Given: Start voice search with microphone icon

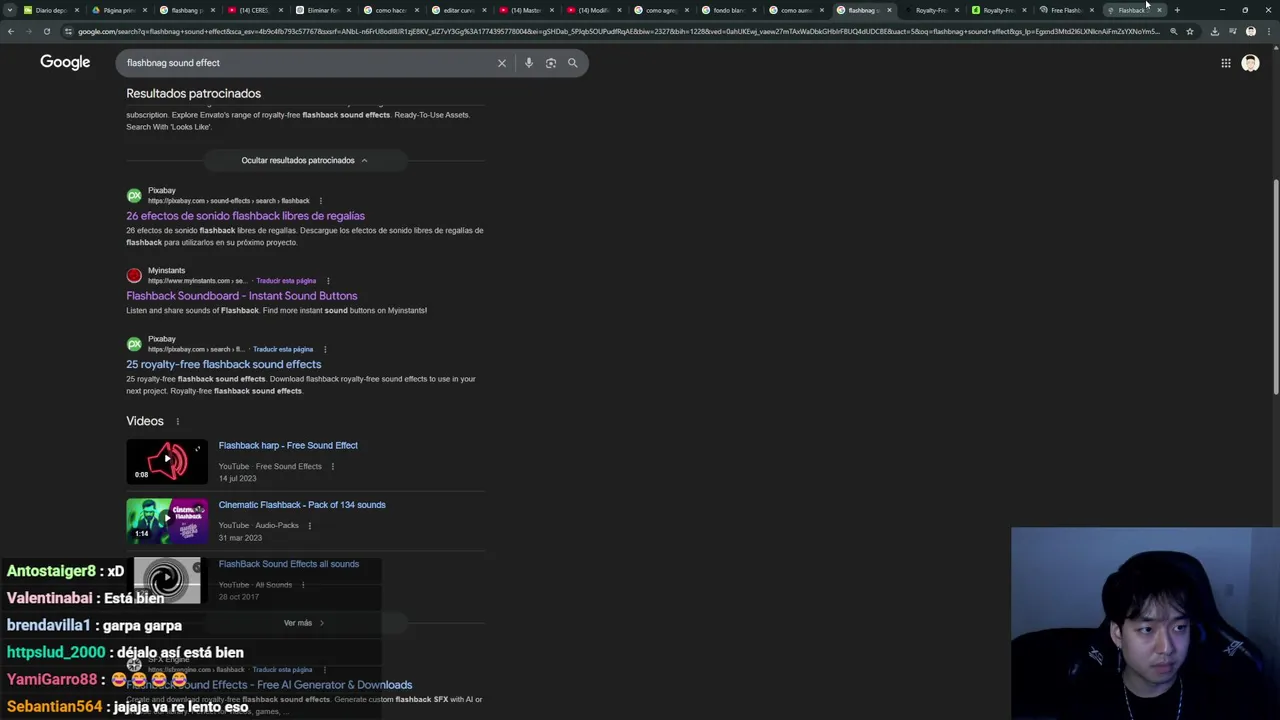Looking at the screenshot, I should [x=529, y=63].
